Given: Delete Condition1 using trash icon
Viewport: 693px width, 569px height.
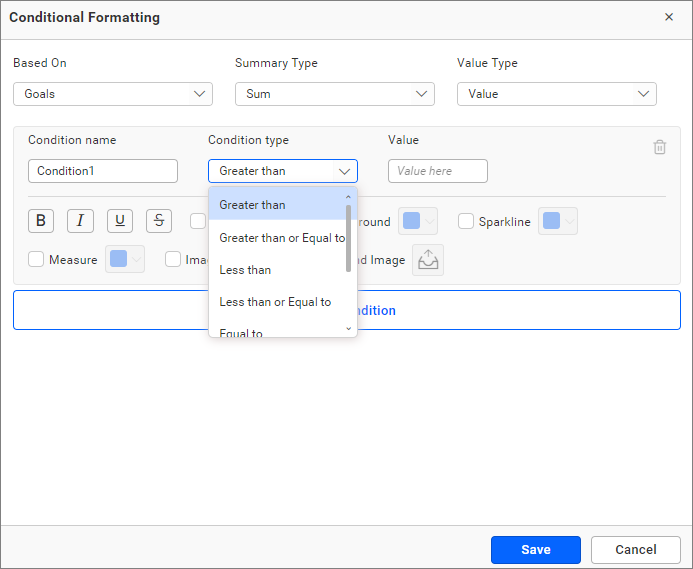Looking at the screenshot, I should (x=660, y=147).
